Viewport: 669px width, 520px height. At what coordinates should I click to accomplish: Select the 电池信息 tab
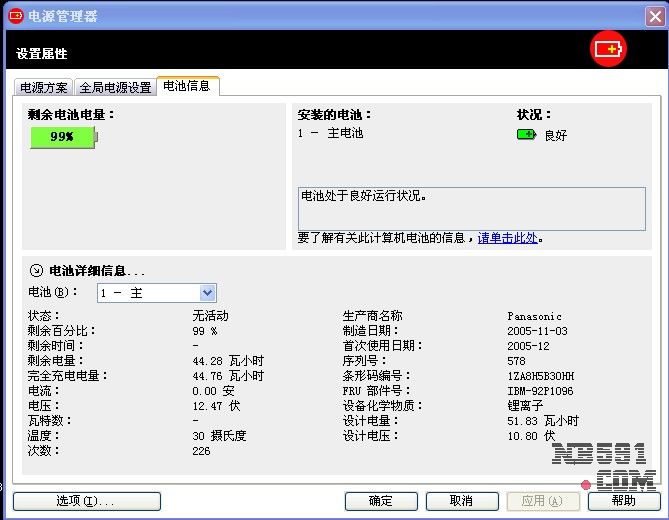point(188,86)
